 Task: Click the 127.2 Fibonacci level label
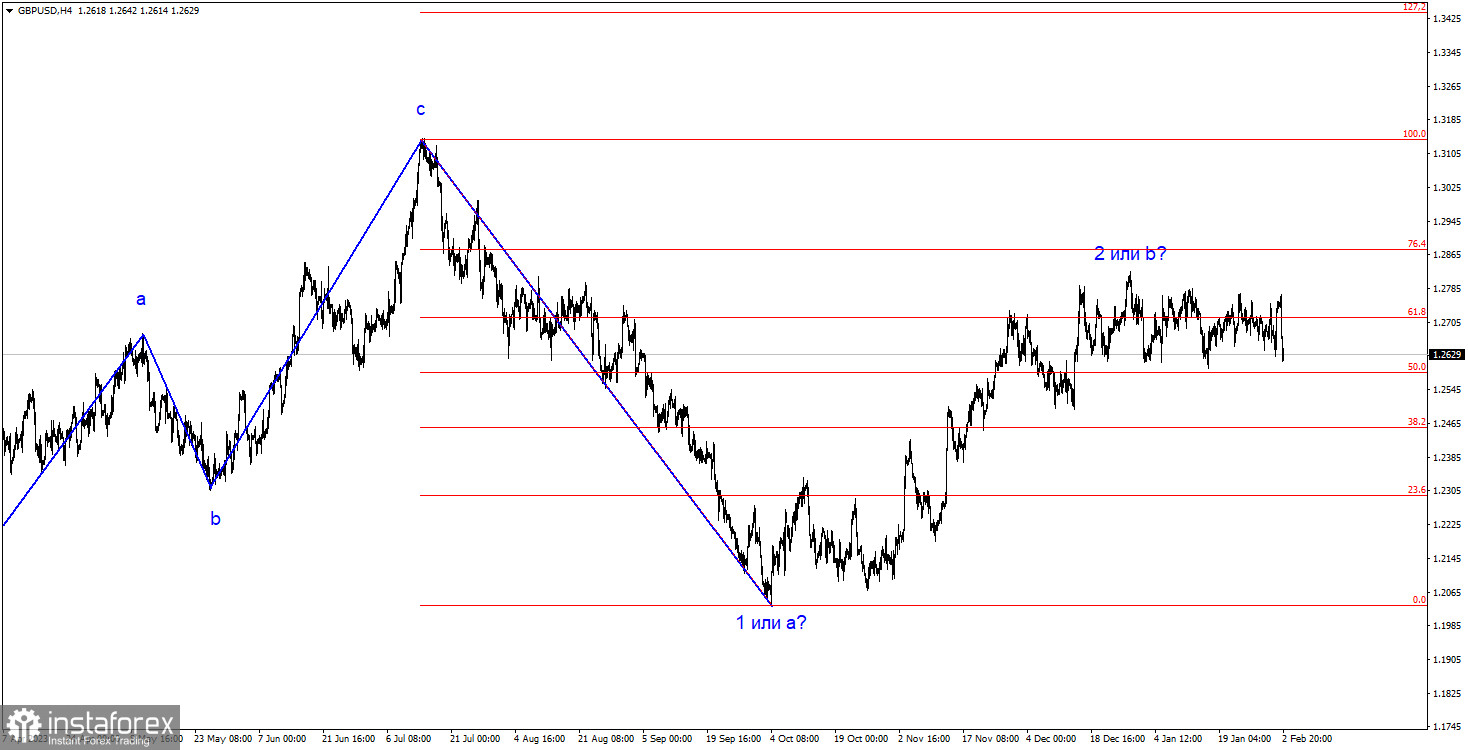(1414, 7)
